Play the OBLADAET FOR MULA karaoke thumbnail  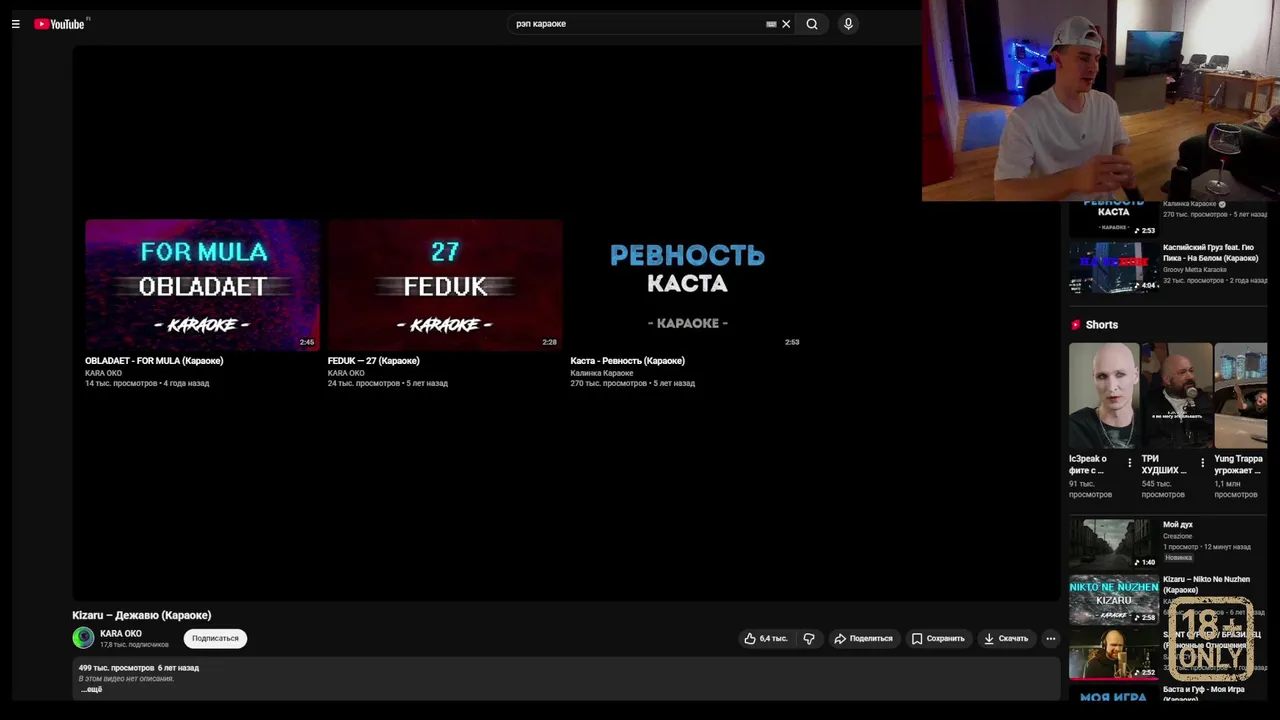tap(202, 285)
